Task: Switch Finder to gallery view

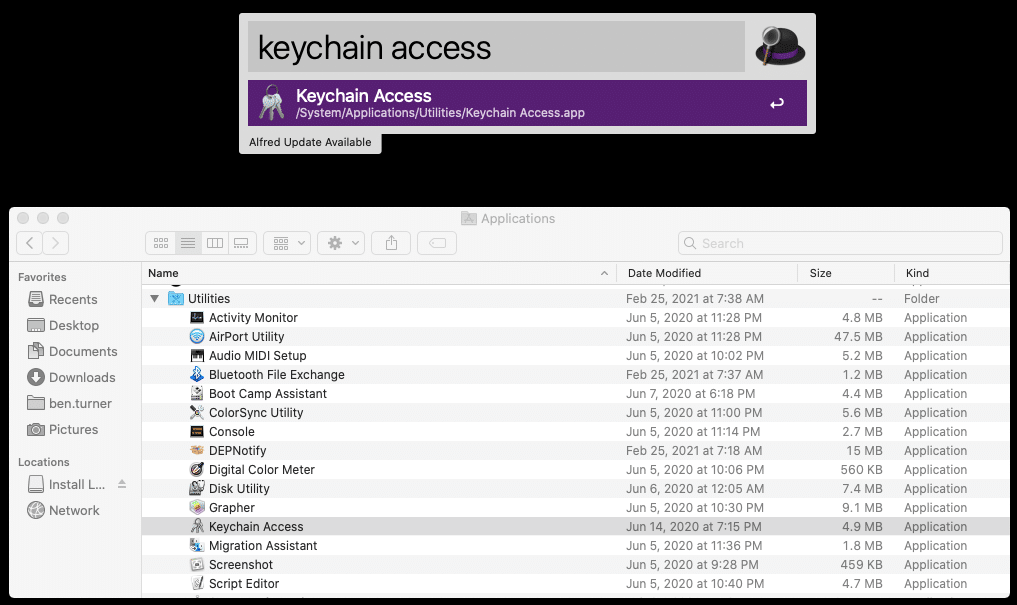Action: point(241,243)
